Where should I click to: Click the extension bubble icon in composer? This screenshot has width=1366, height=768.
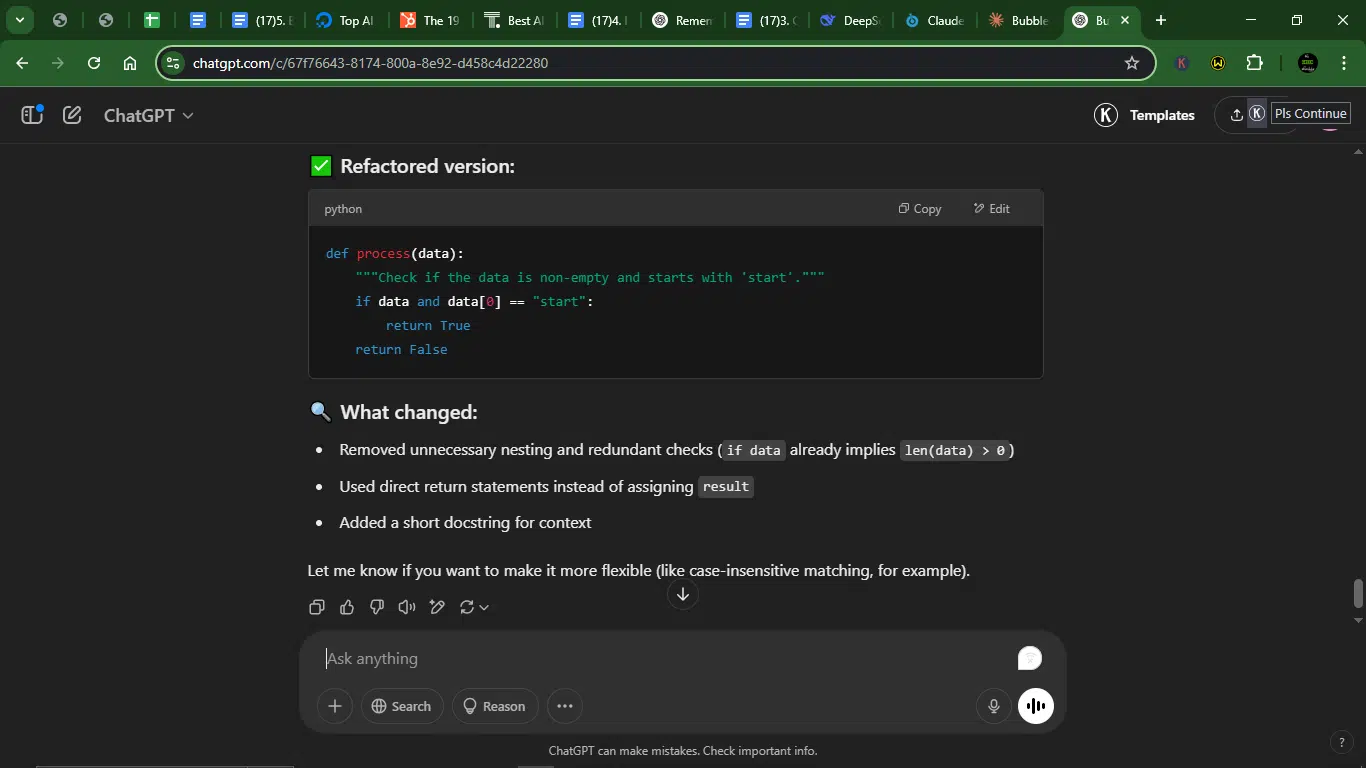[1030, 658]
